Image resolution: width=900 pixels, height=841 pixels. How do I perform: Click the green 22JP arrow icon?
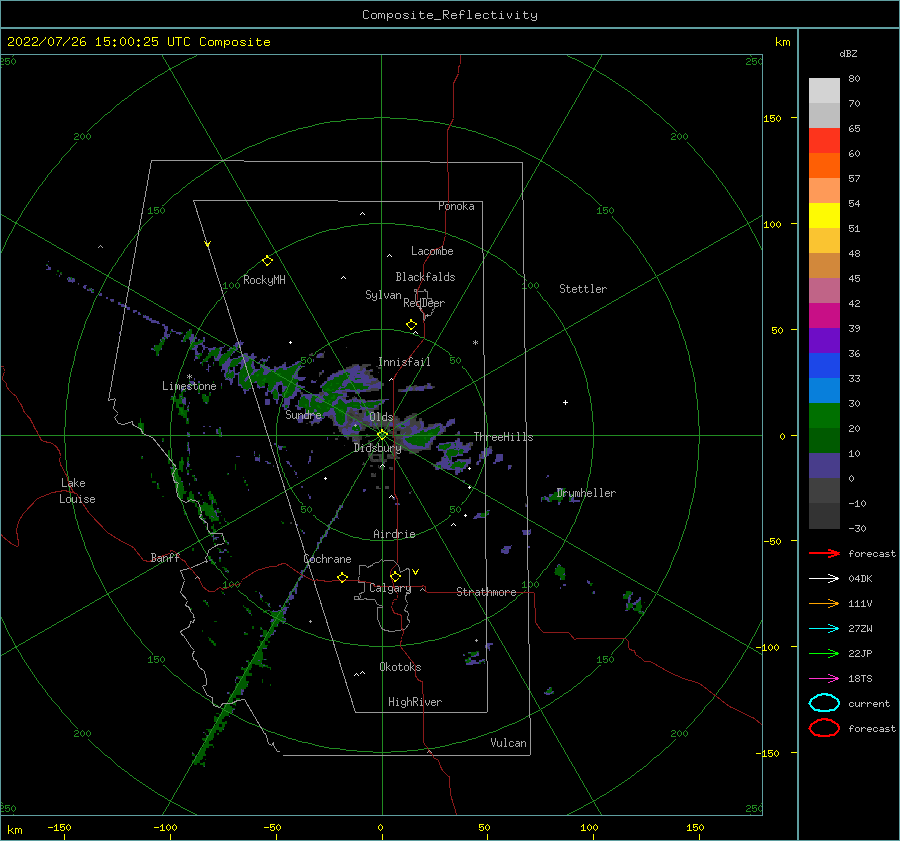824,653
